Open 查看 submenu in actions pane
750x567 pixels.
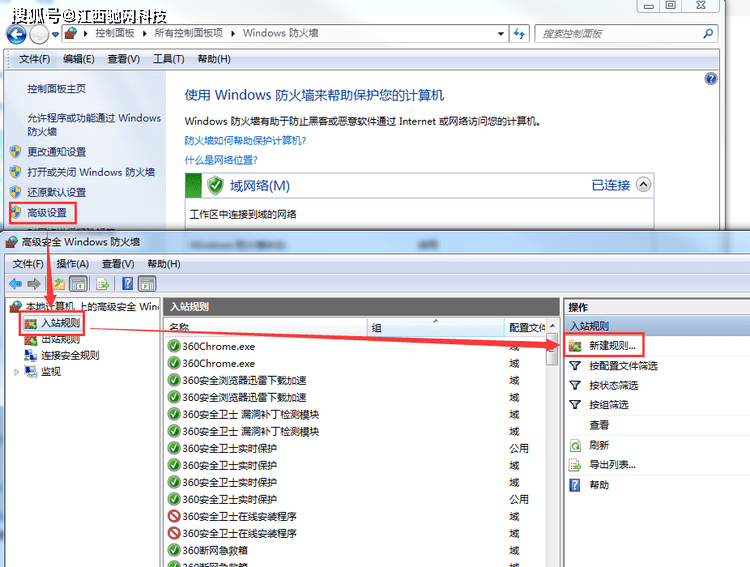(599, 425)
